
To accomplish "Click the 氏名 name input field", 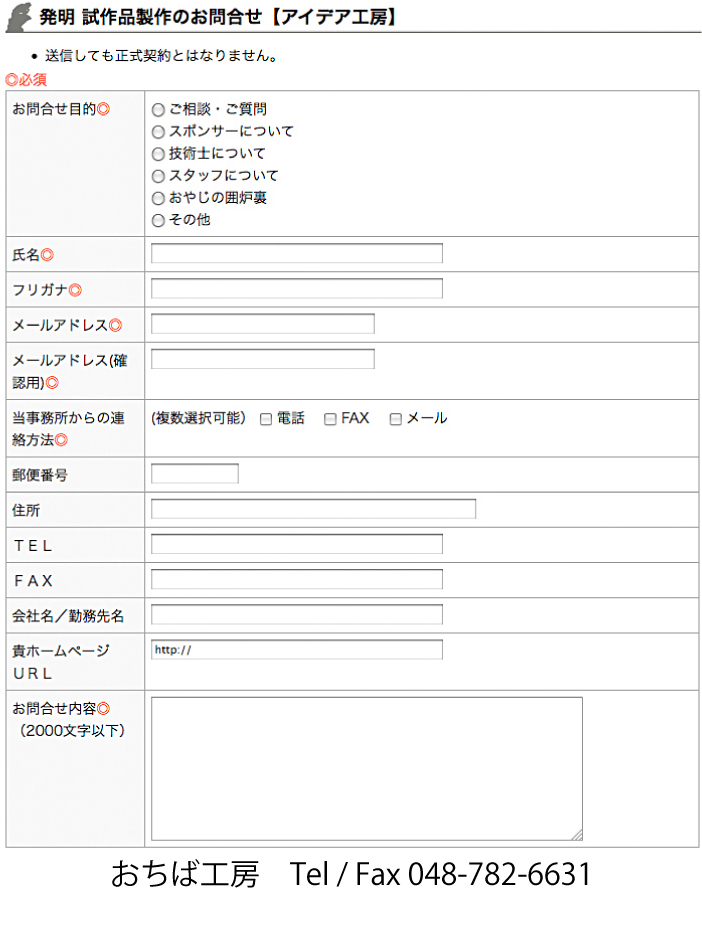I will click(x=296, y=253).
